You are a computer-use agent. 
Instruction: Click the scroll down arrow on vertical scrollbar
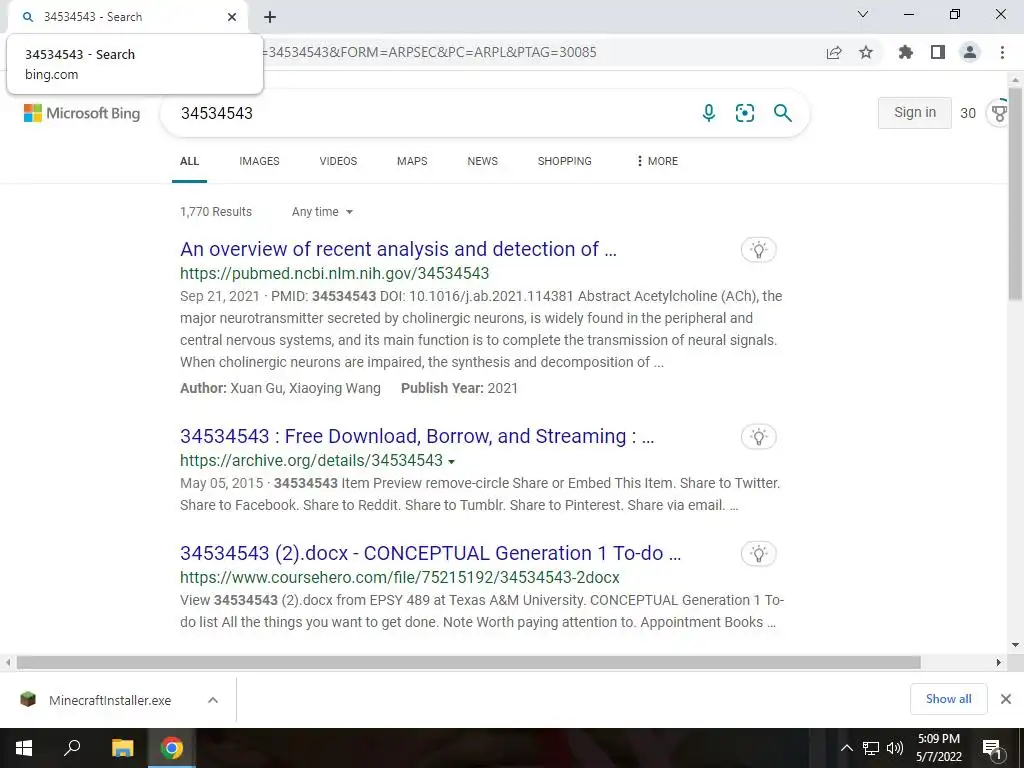tap(1016, 645)
